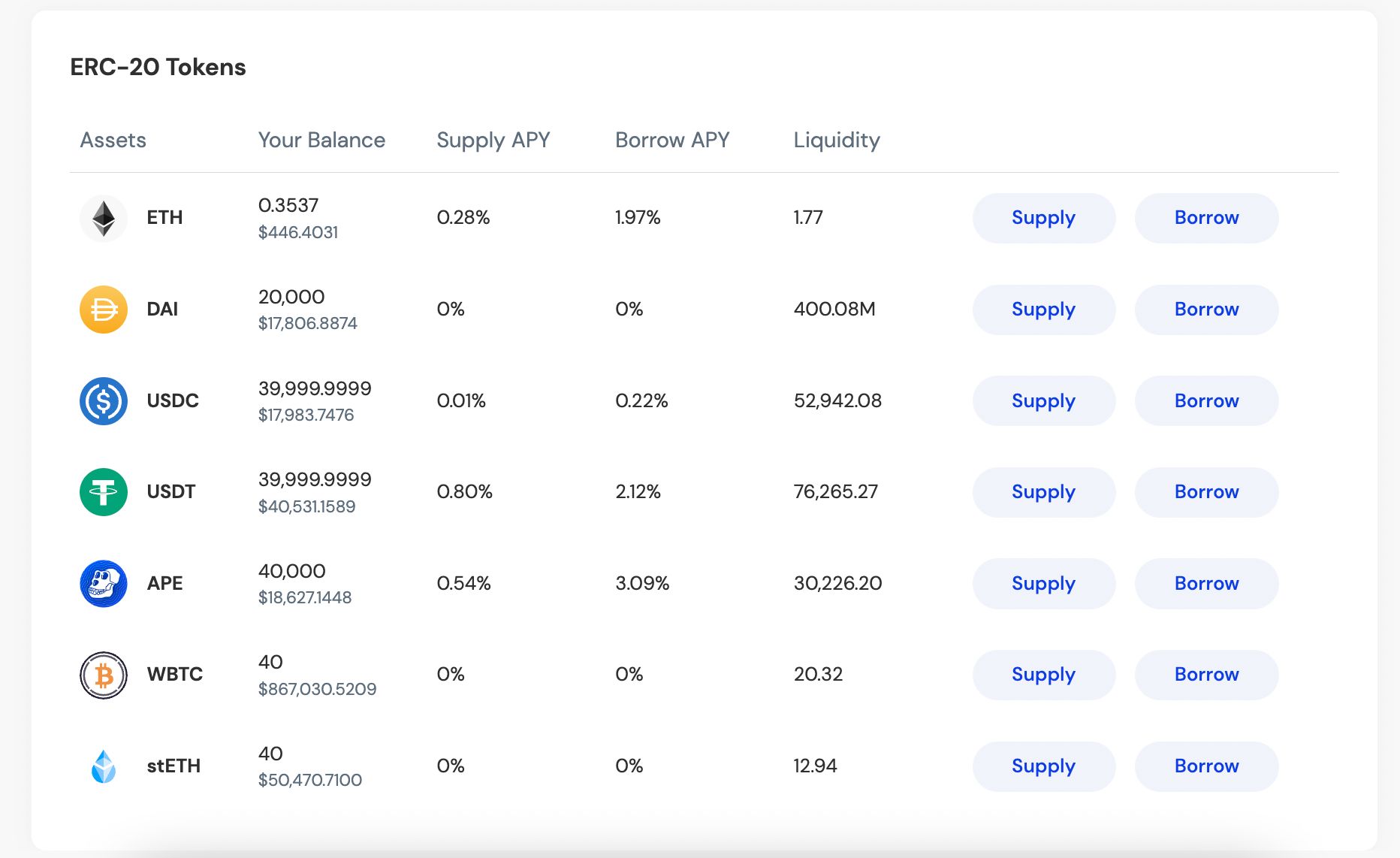Click the $446.4031 ETH value
Screen dimensions: 1400x858
(298, 232)
